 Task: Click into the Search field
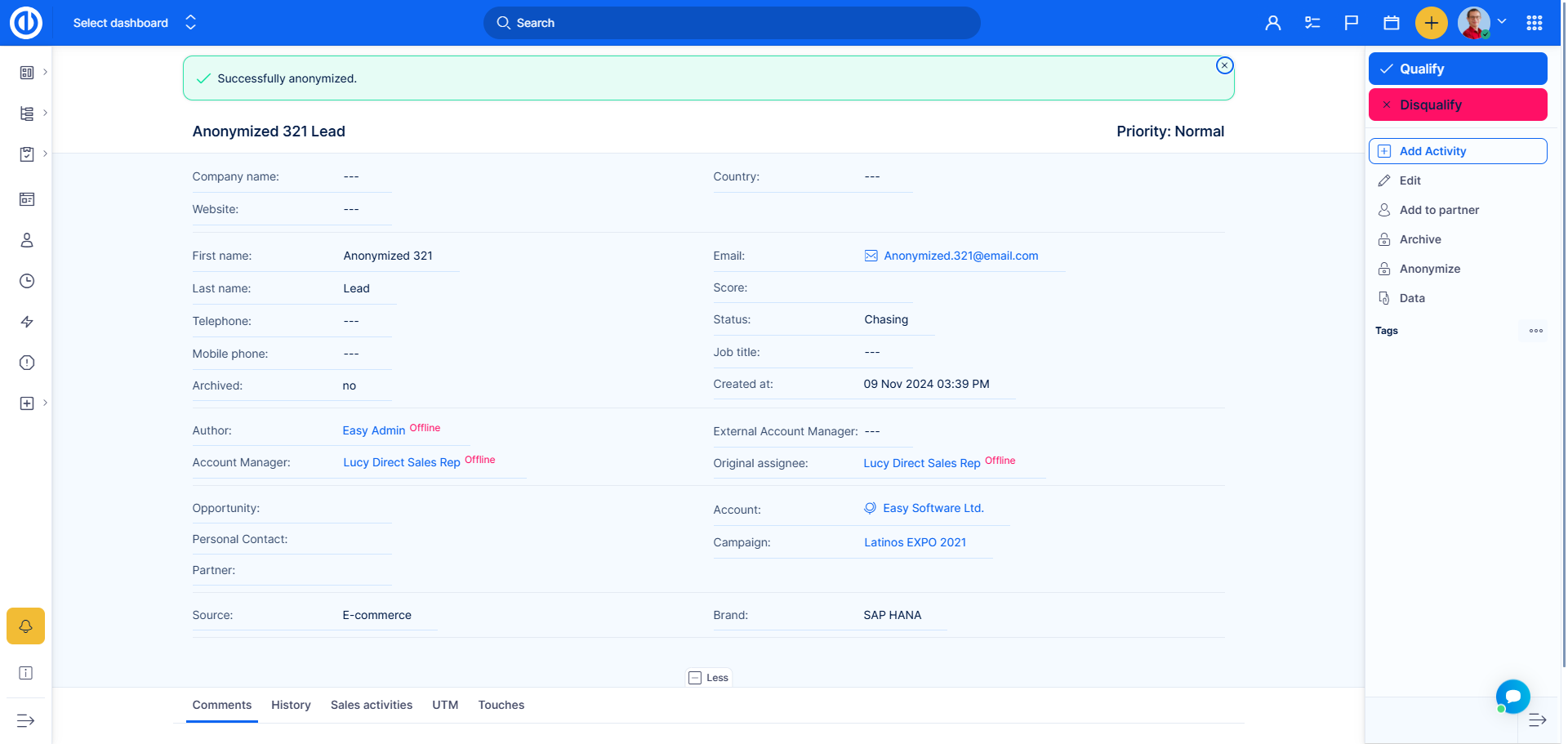732,23
